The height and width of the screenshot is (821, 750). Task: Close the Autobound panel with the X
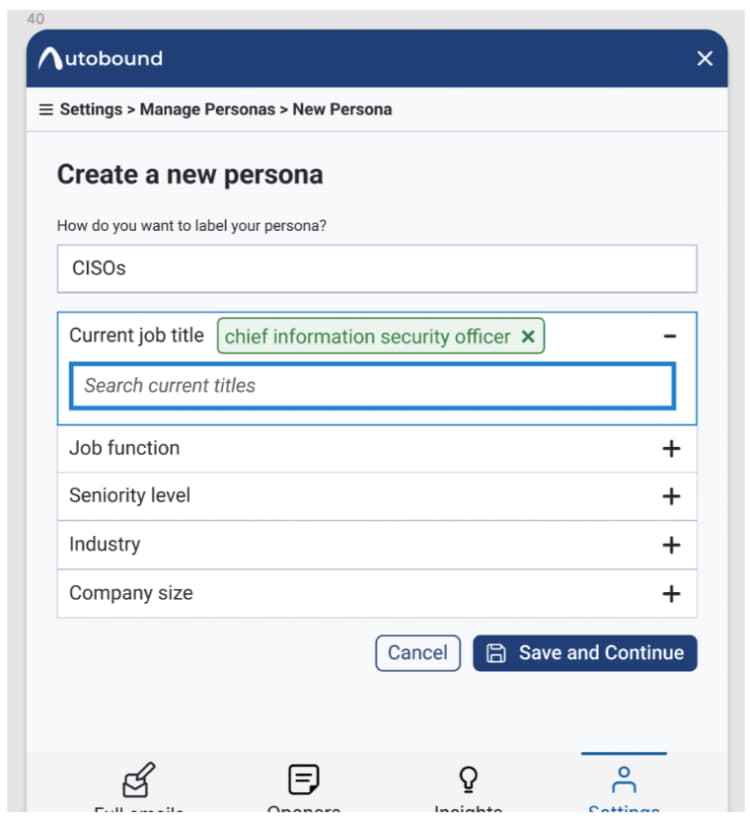[x=704, y=58]
